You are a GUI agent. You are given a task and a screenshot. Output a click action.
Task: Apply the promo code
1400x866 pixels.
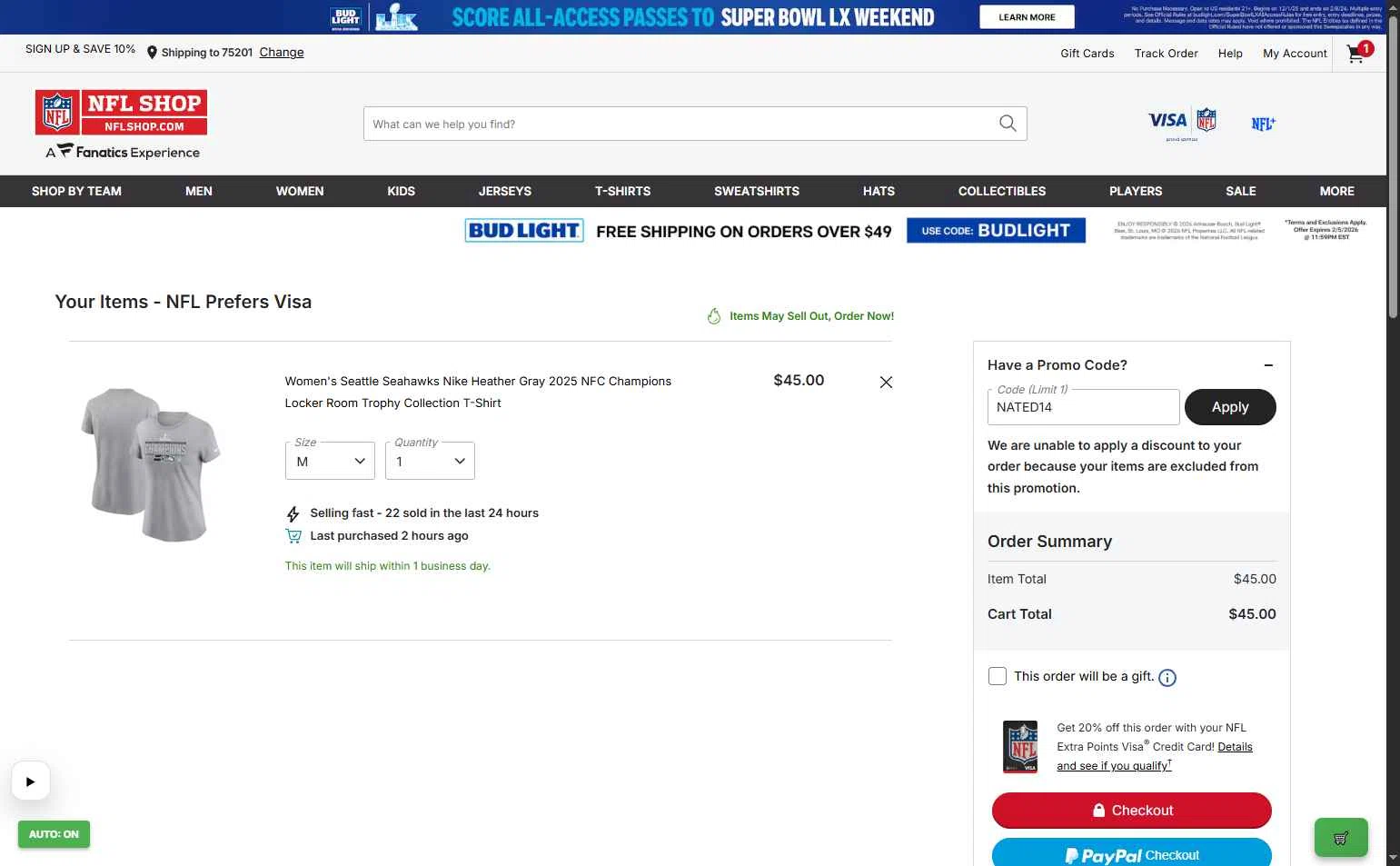point(1230,407)
